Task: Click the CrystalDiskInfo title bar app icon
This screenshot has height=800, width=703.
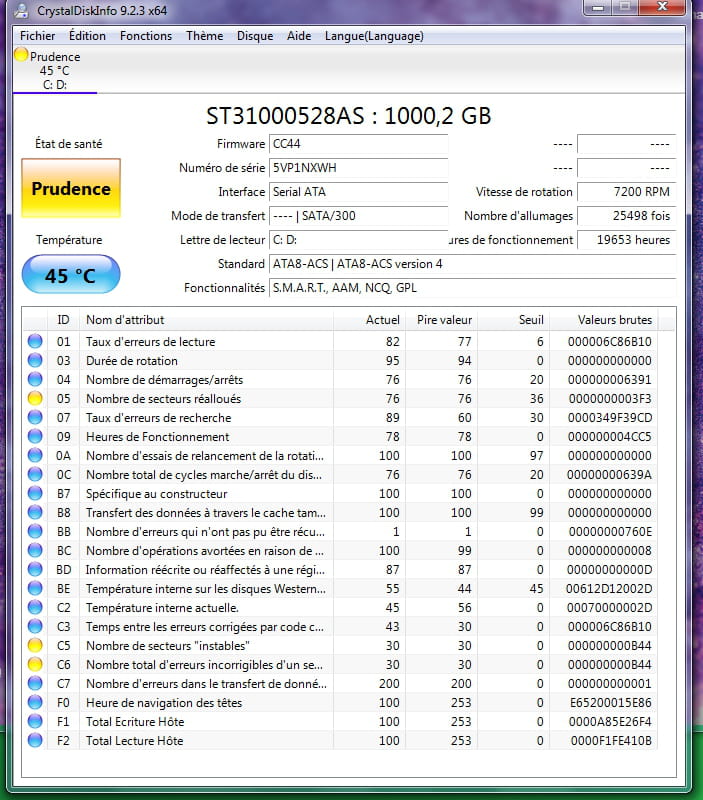Action: pos(21,10)
